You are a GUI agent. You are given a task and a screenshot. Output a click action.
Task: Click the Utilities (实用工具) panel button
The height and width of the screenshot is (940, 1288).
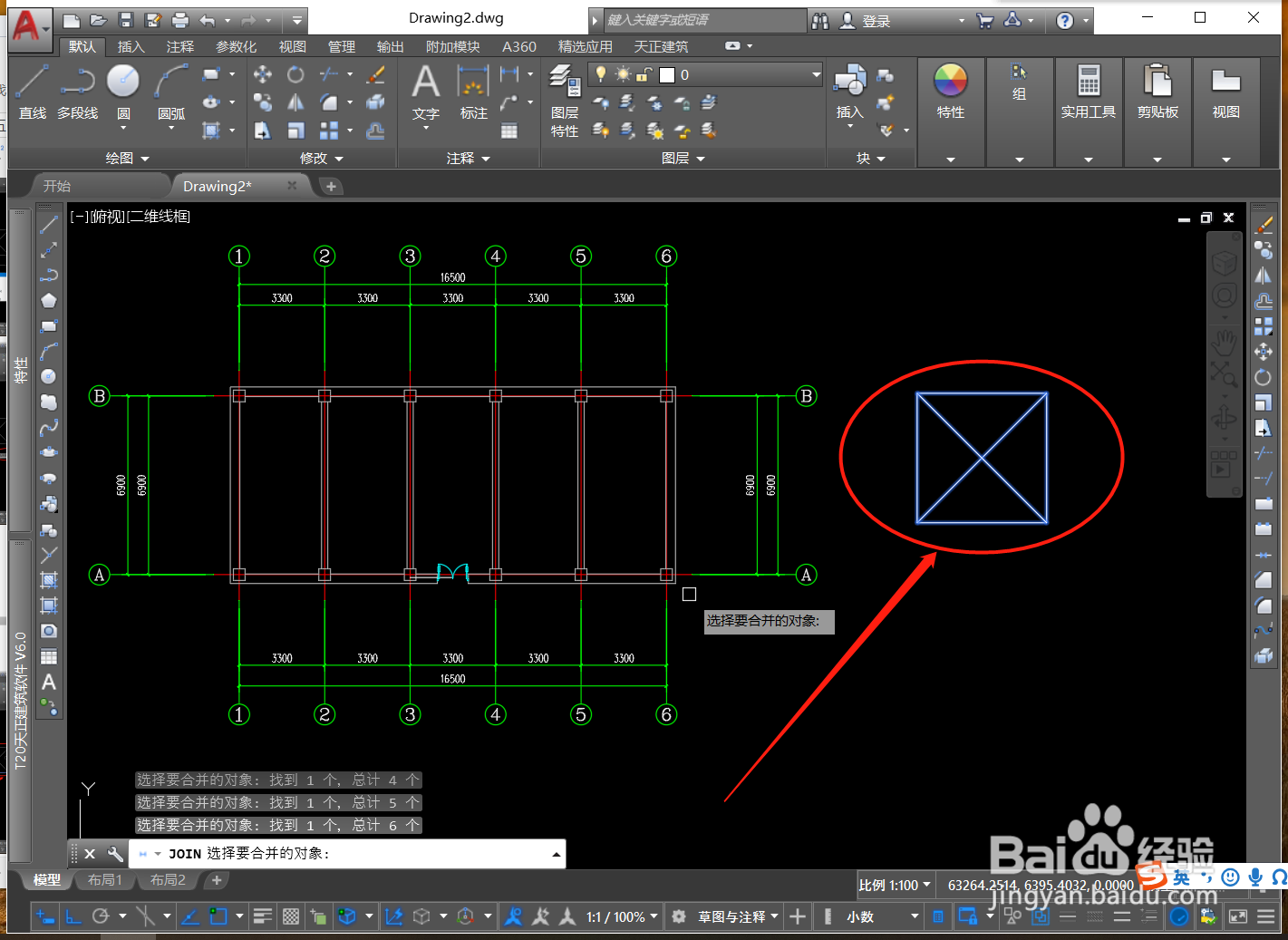(1089, 111)
